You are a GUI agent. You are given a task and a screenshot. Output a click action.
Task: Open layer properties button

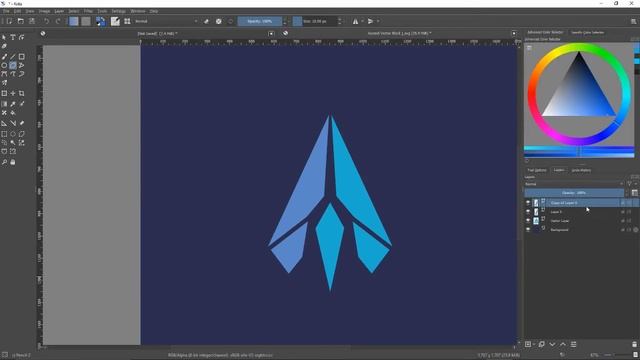point(573,344)
